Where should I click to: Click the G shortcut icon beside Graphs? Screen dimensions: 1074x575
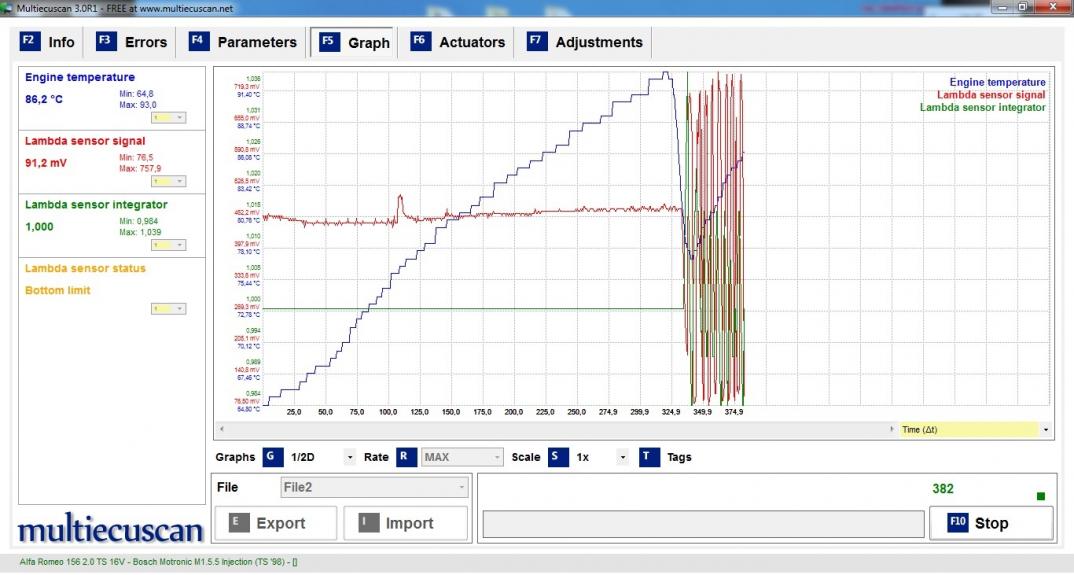pyautogui.click(x=273, y=456)
